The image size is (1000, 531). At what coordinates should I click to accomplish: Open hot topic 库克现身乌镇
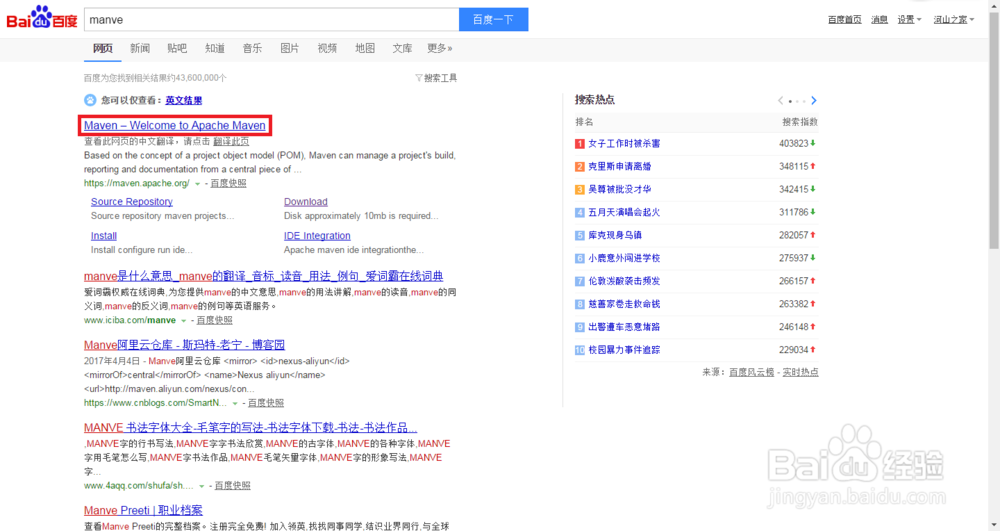(x=615, y=235)
